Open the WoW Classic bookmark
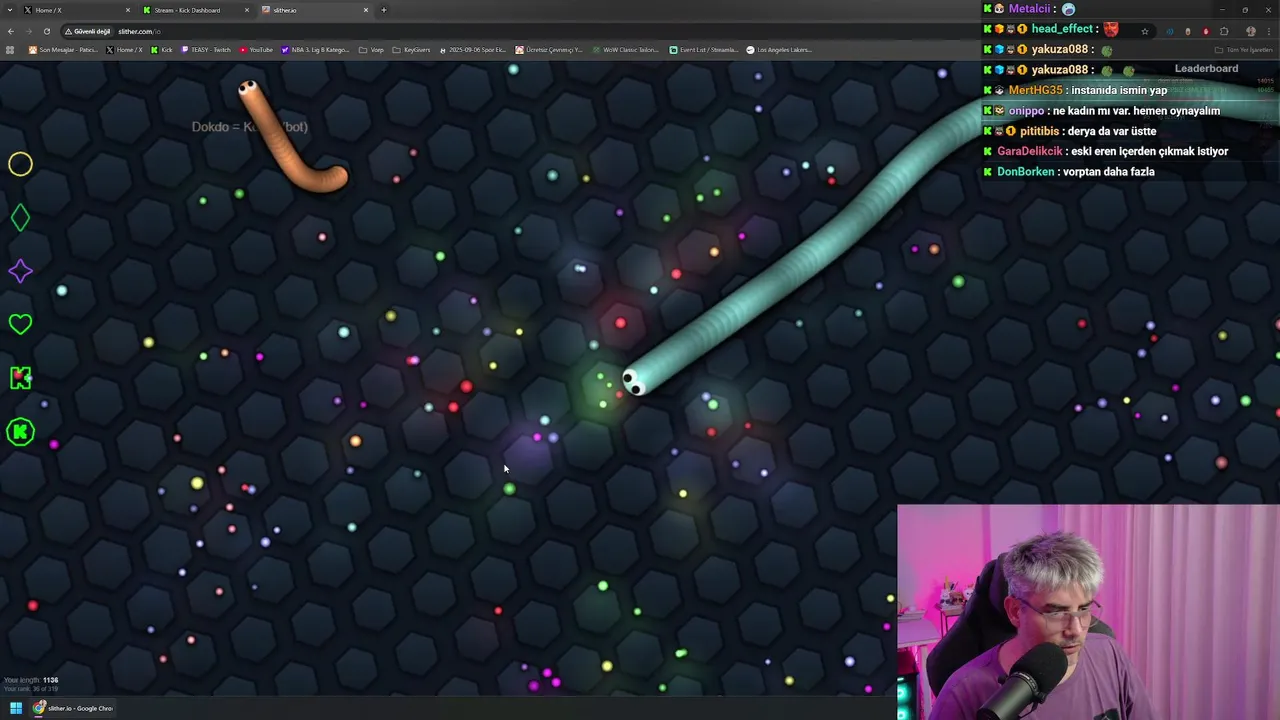1280x720 pixels. tap(625, 50)
